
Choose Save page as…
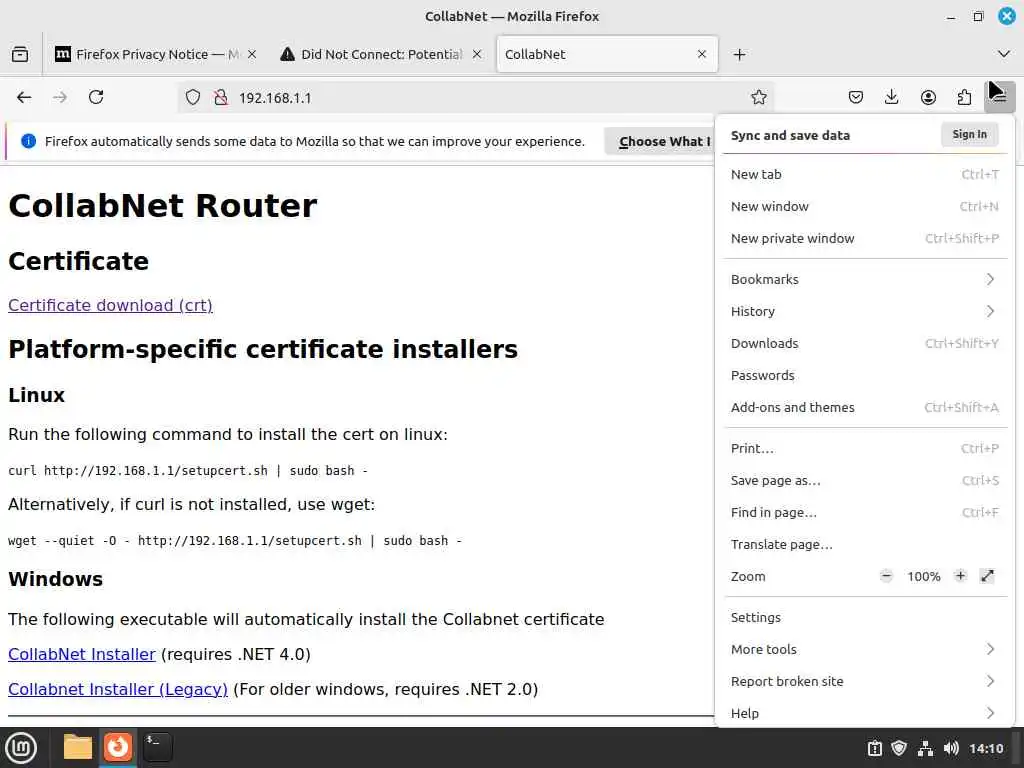pos(865,481)
